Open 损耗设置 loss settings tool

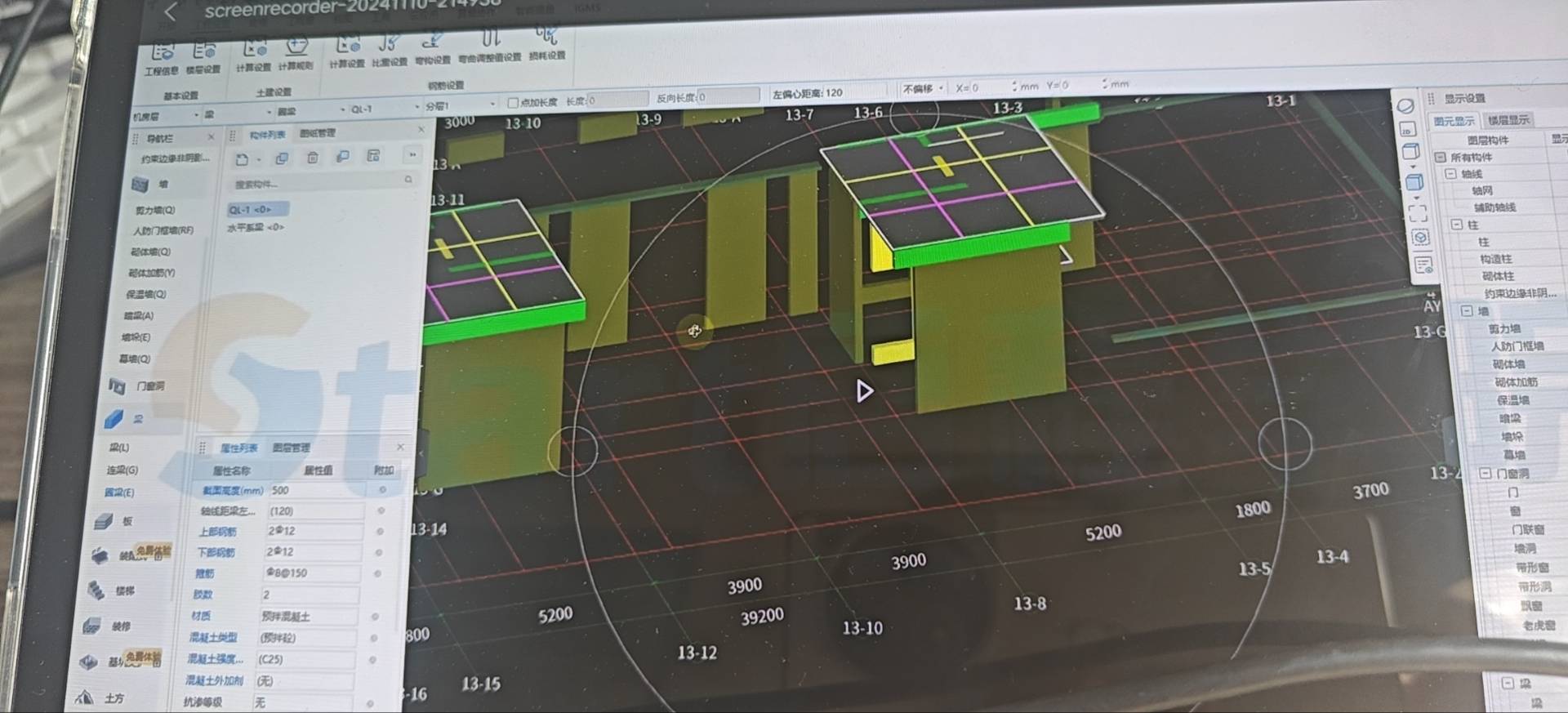[546, 44]
